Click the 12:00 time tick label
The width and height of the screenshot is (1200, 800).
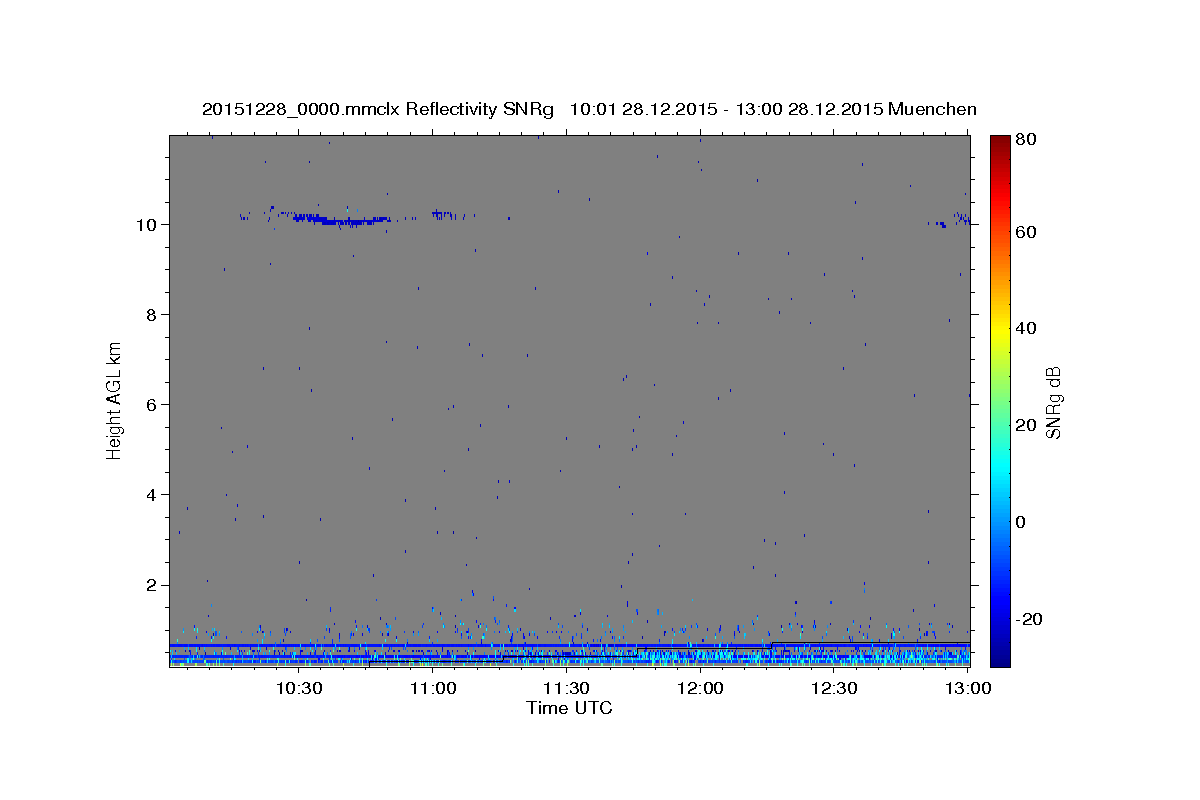(x=700, y=688)
